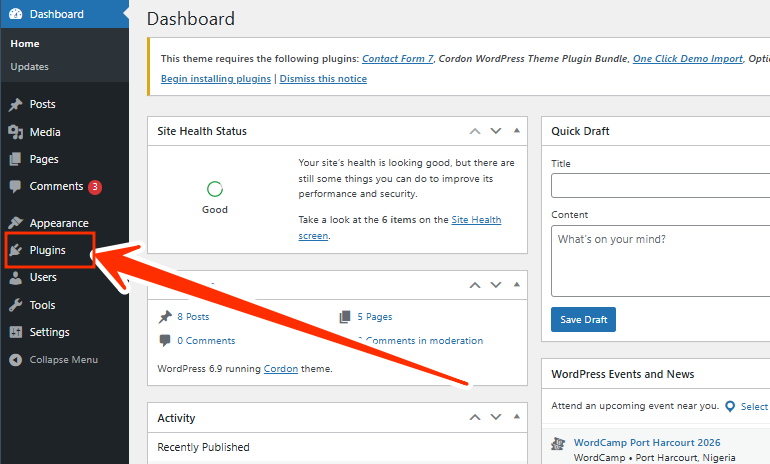Click the Plugins plug icon
770x464 pixels.
coord(16,250)
